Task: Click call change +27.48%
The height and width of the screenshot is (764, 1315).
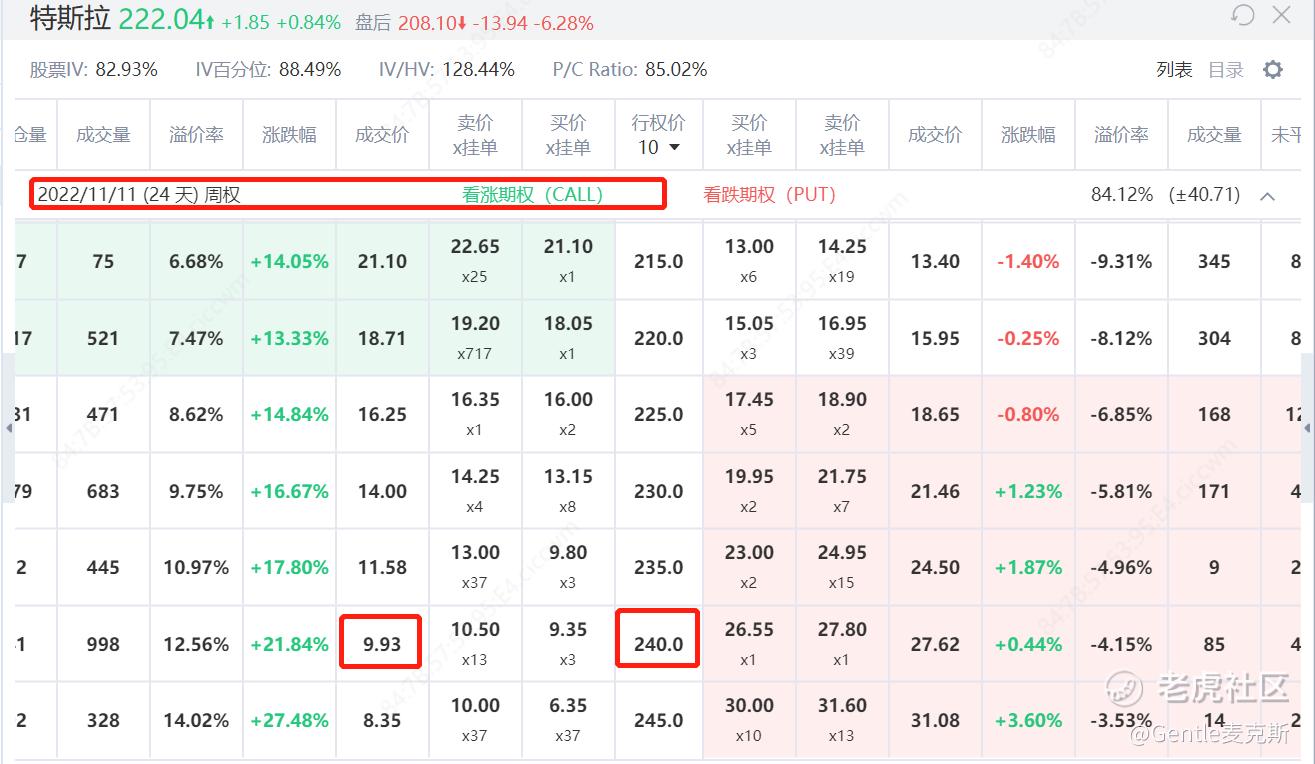Action: click(289, 721)
